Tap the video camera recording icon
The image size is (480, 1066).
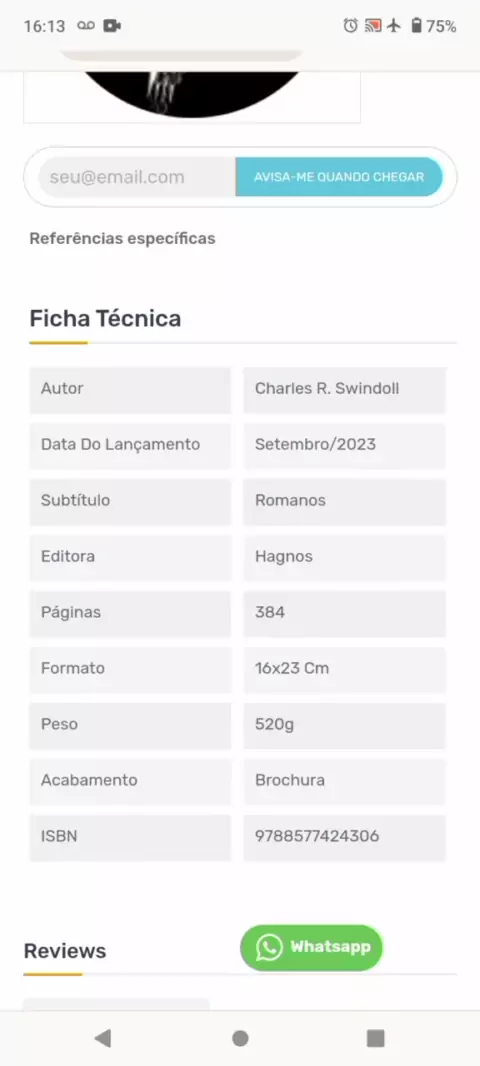(x=112, y=26)
